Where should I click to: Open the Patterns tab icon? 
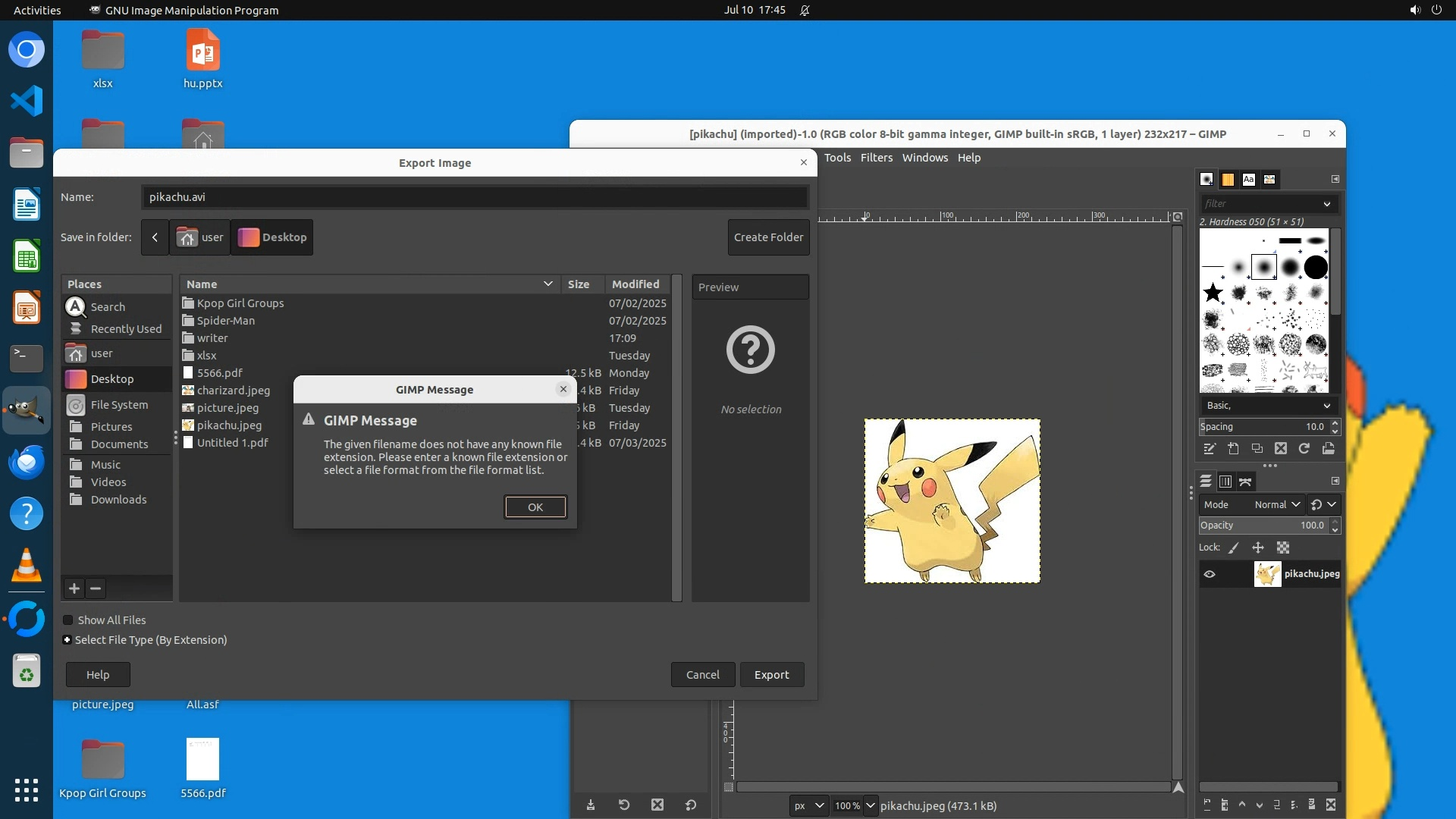[x=1228, y=180]
